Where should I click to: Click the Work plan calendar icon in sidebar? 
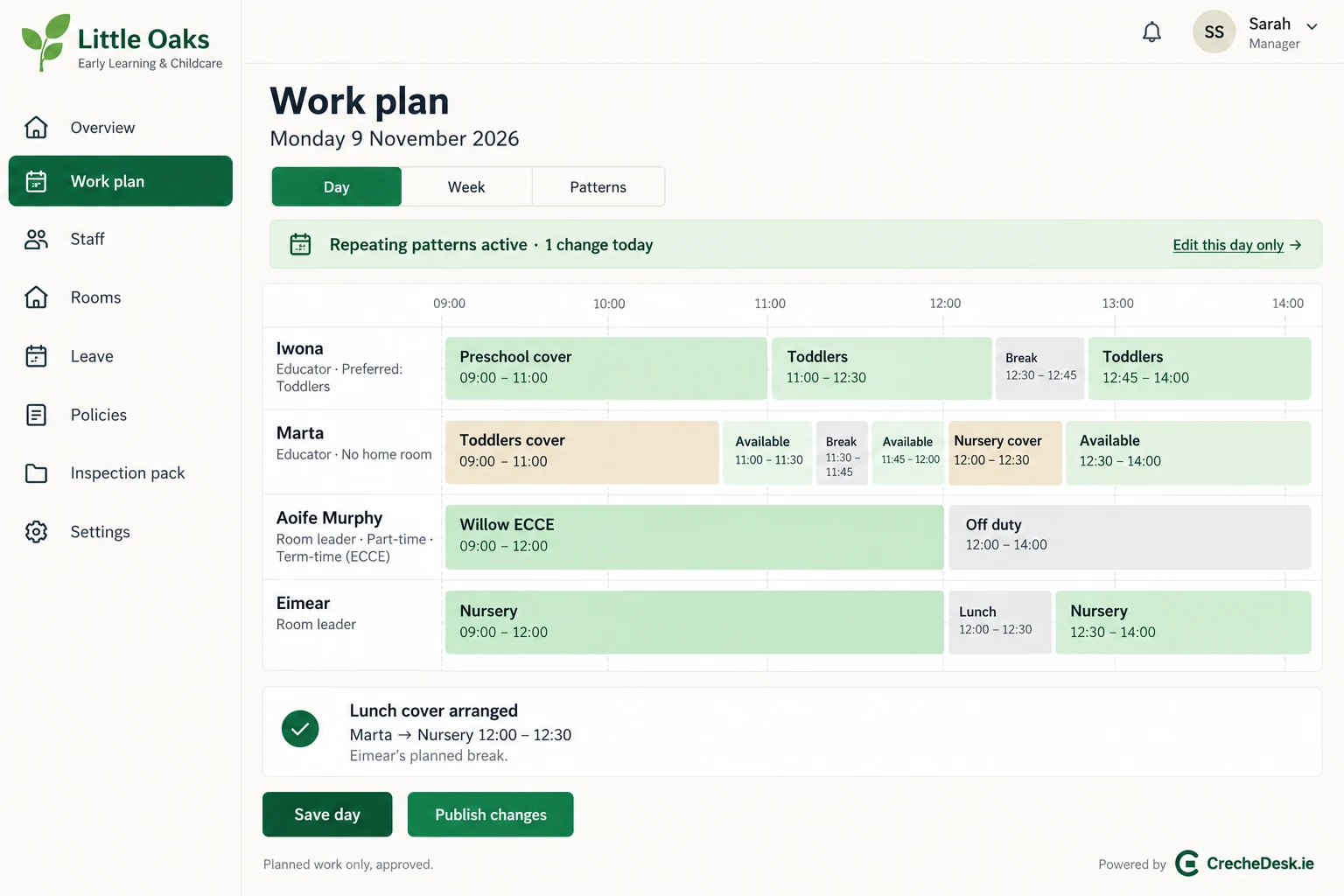pyautogui.click(x=36, y=181)
